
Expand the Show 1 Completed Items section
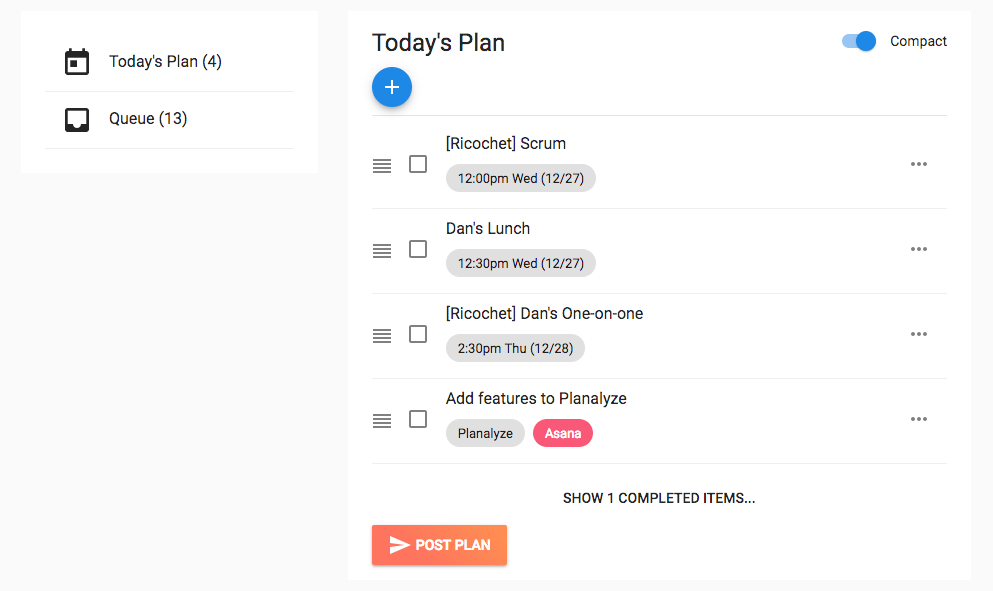(x=659, y=498)
